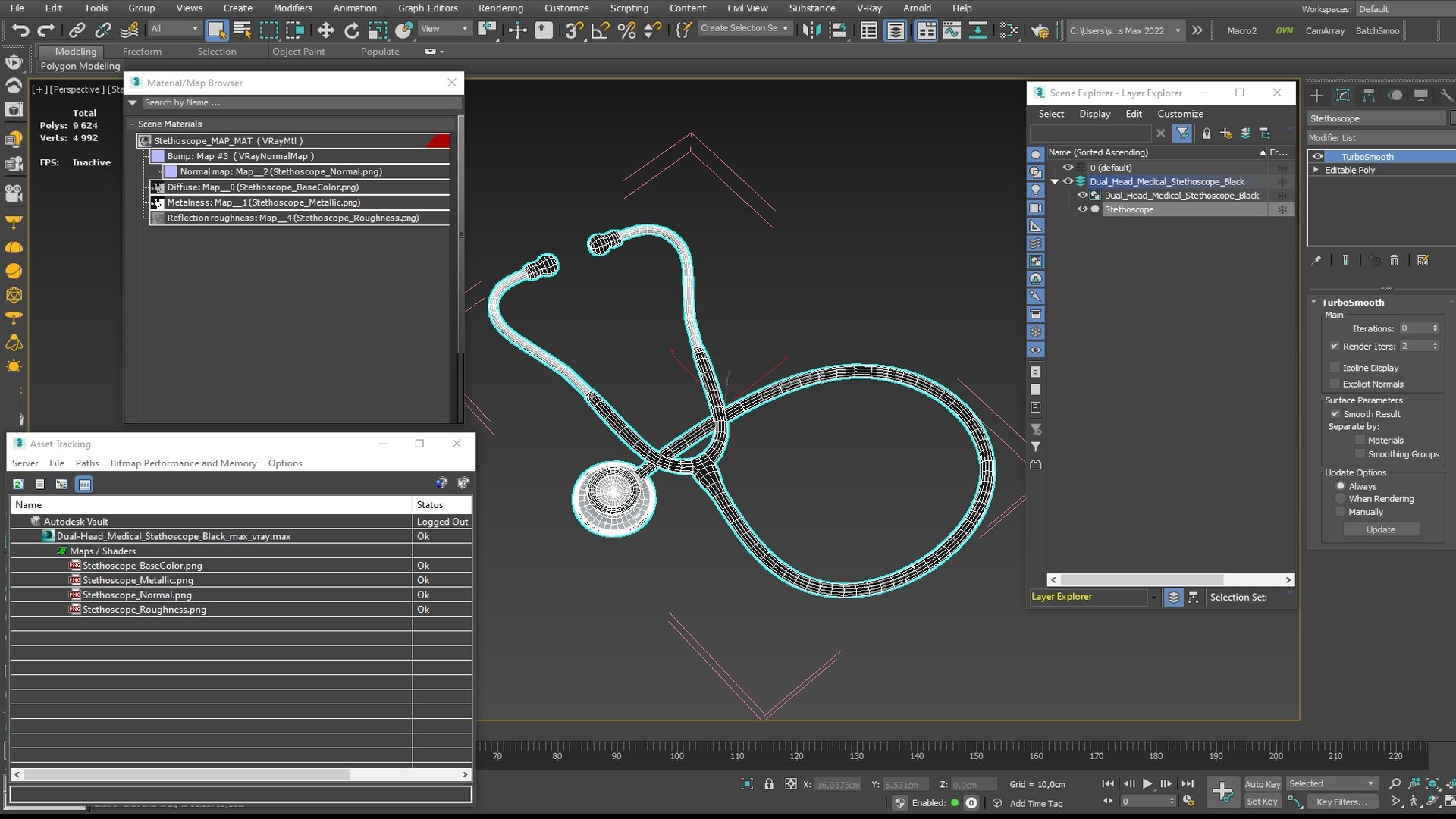Refresh the Asset Tracking list
1456x819 pixels.
click(x=18, y=484)
